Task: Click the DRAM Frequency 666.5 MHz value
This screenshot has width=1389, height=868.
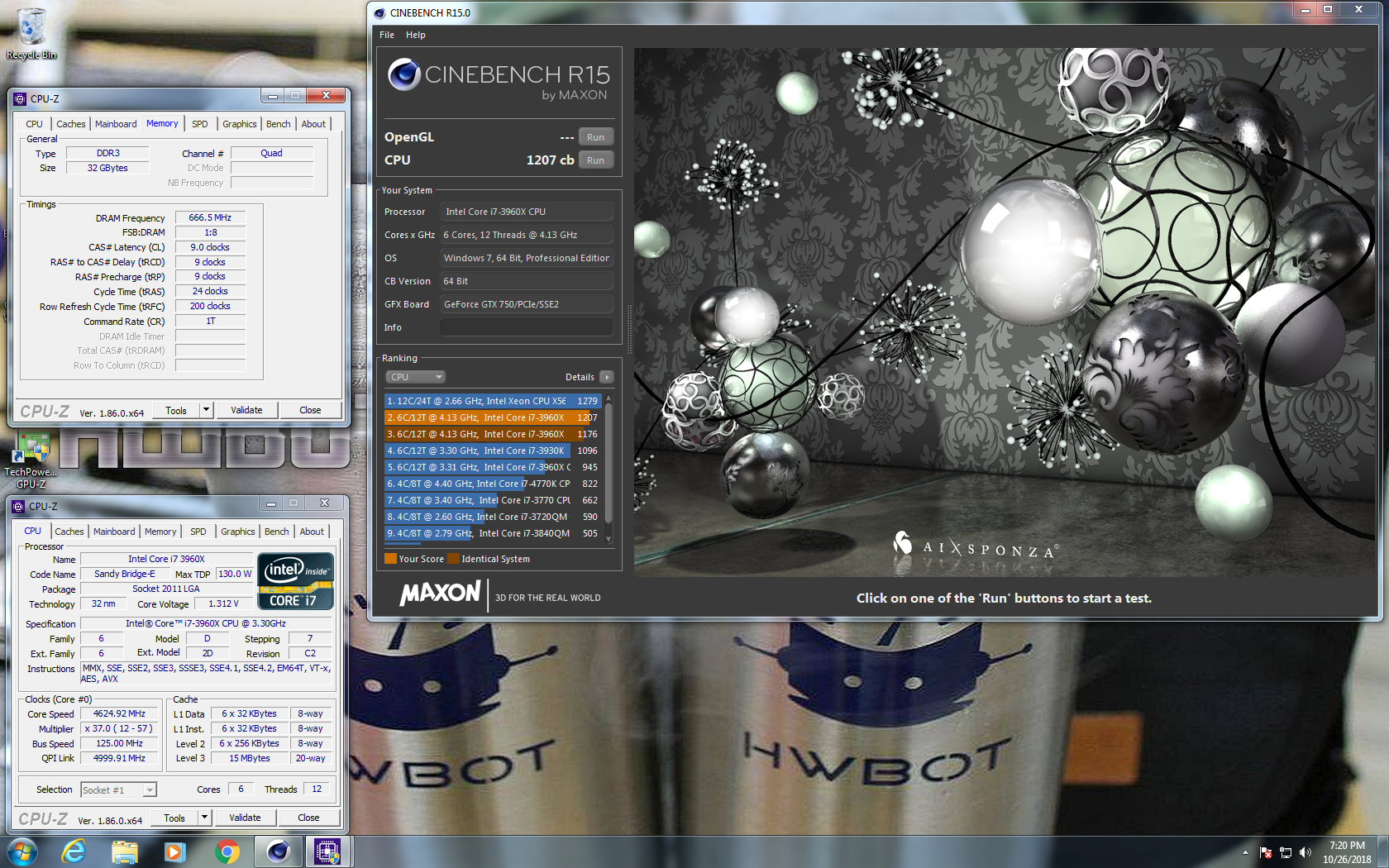Action: pyautogui.click(x=210, y=217)
